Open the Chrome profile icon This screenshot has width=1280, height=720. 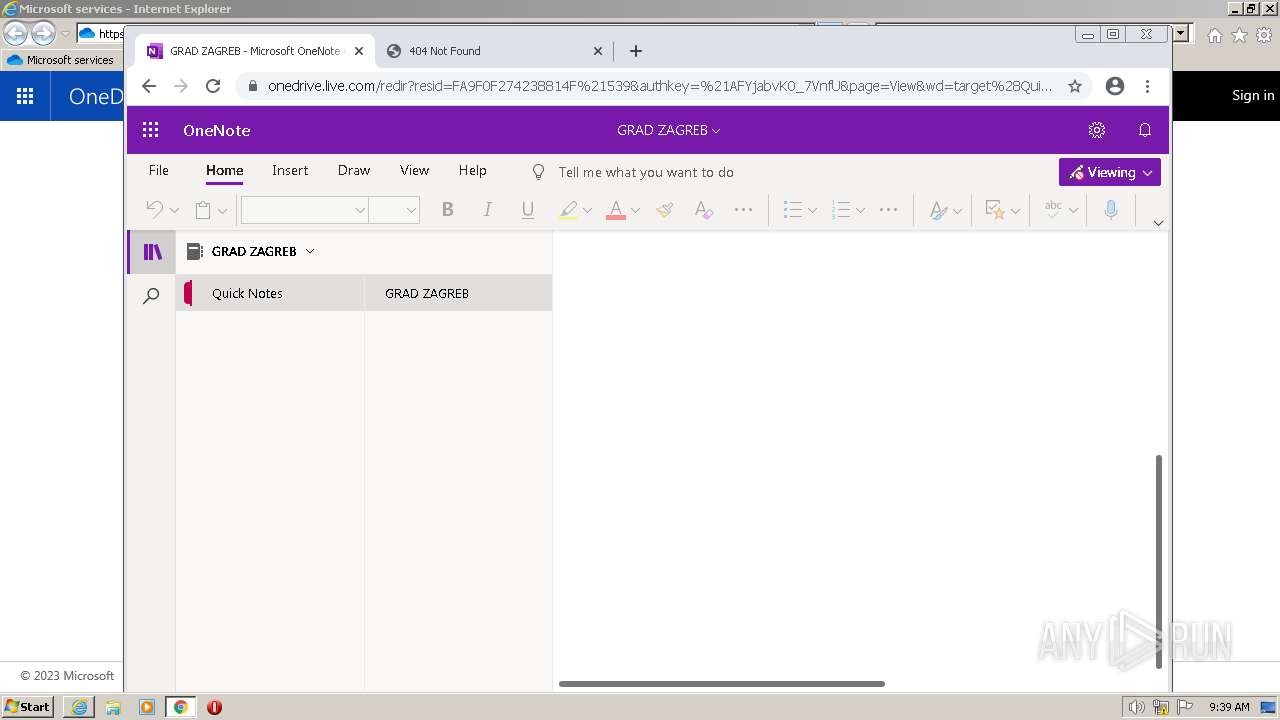point(1115,86)
